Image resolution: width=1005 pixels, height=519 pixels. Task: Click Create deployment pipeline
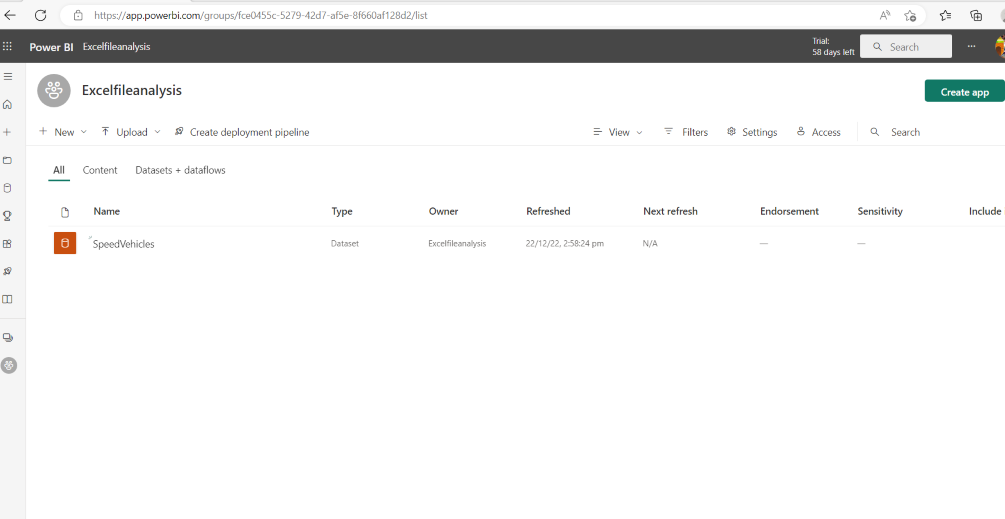pos(242,132)
